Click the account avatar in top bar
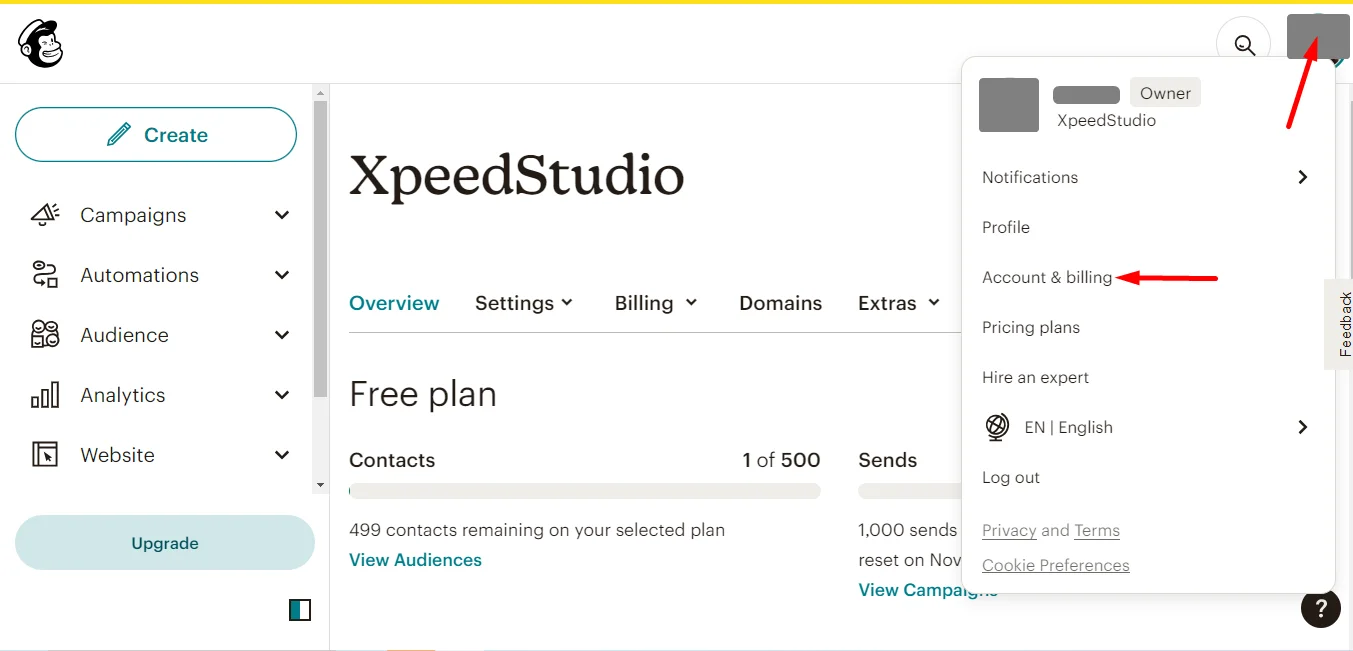1353x651 pixels. click(x=1318, y=37)
